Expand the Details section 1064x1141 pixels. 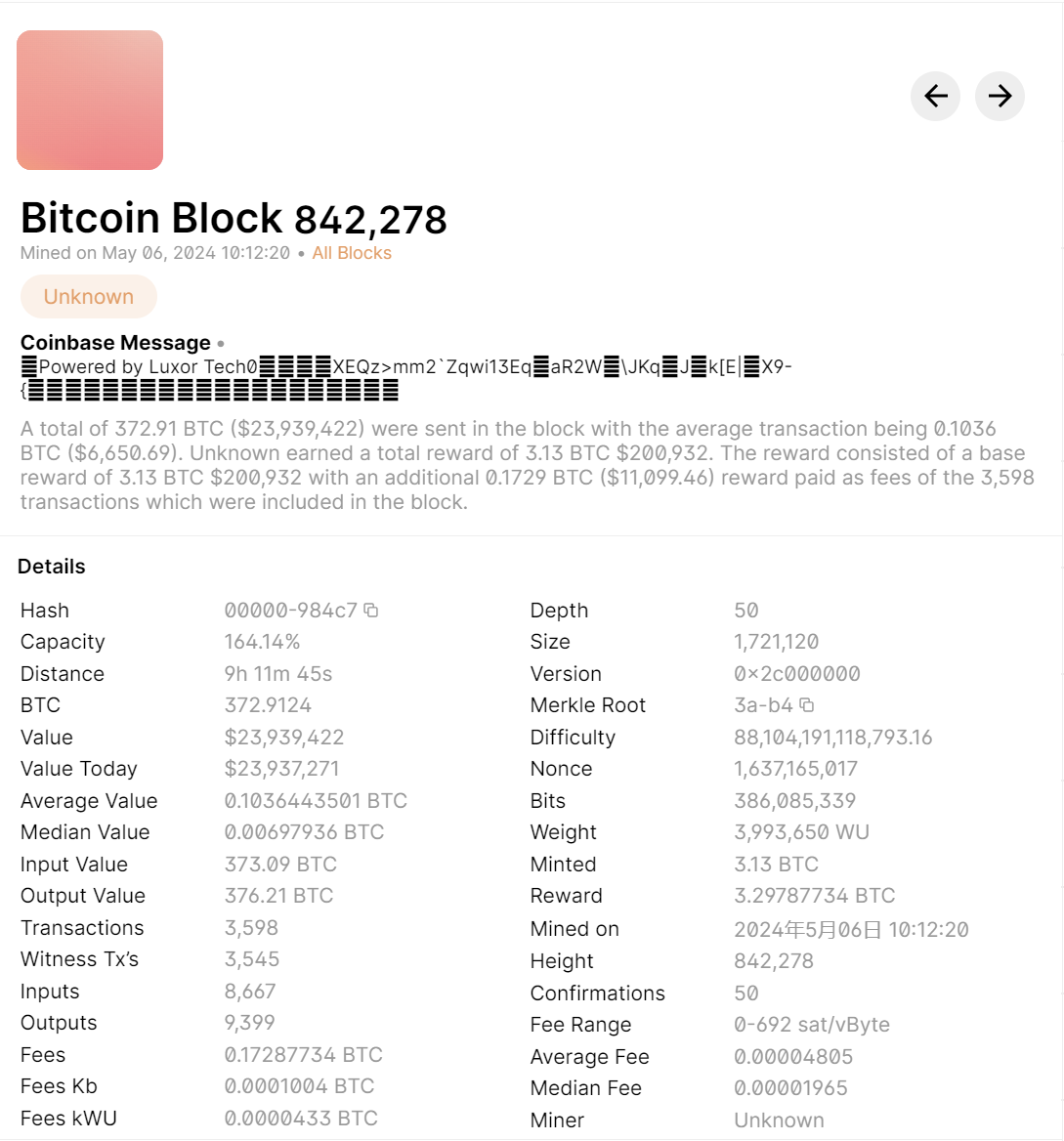(52, 566)
